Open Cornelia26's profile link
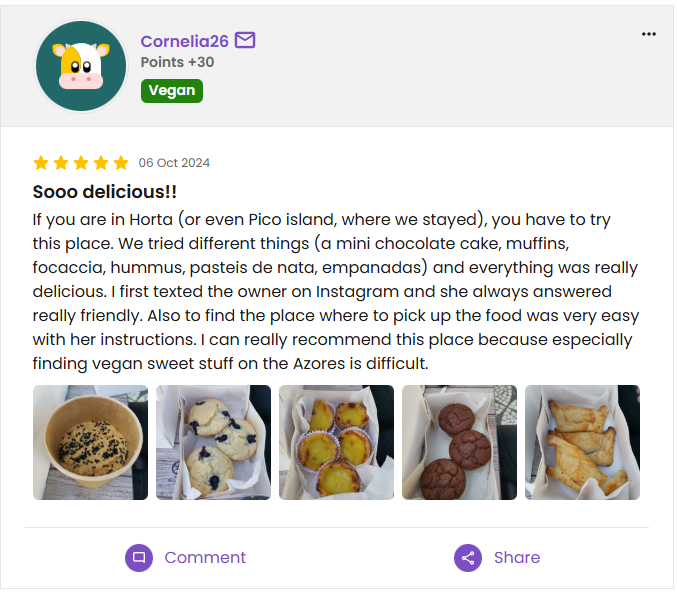This screenshot has width=677, height=592. click(x=185, y=41)
